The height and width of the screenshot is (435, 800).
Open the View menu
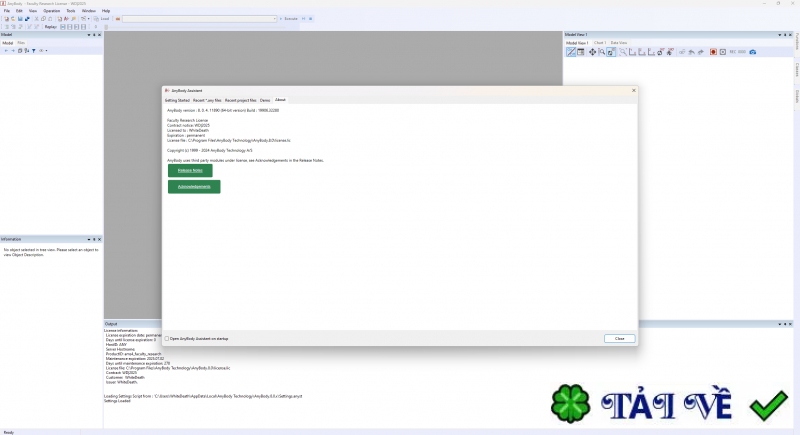pyautogui.click(x=33, y=11)
